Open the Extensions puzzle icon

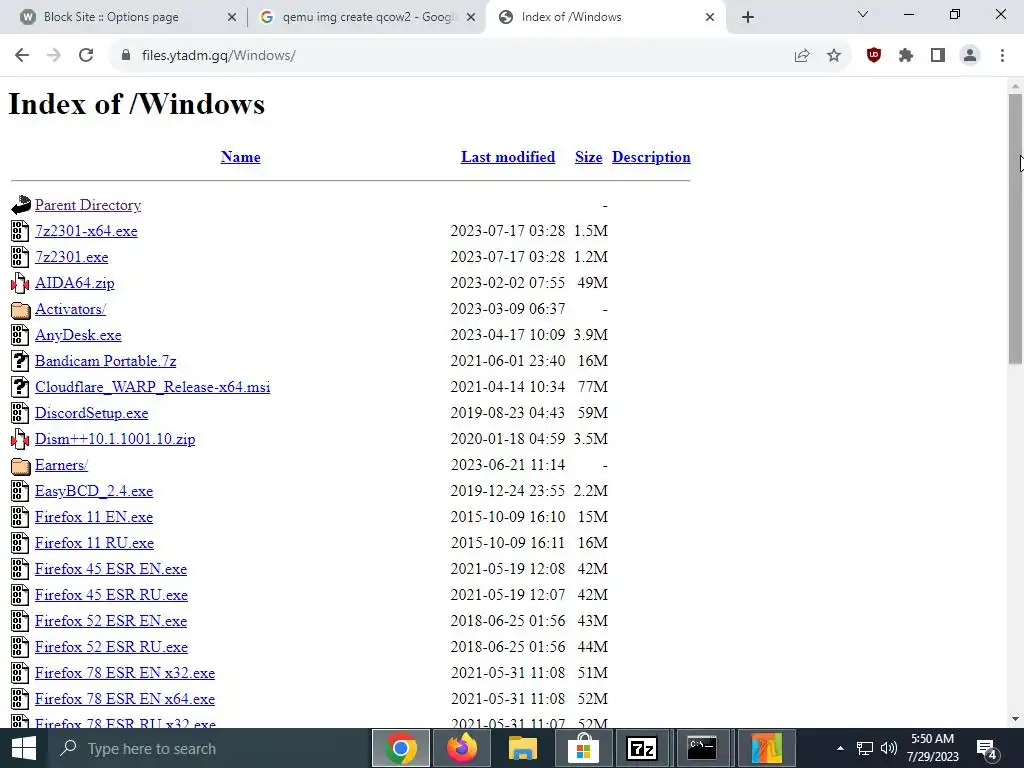pyautogui.click(x=906, y=56)
